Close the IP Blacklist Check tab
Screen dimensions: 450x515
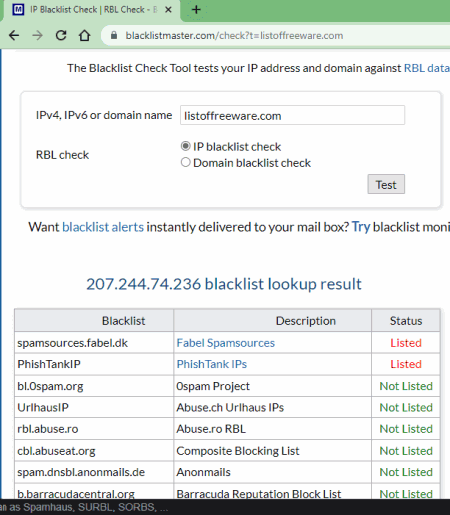169,10
